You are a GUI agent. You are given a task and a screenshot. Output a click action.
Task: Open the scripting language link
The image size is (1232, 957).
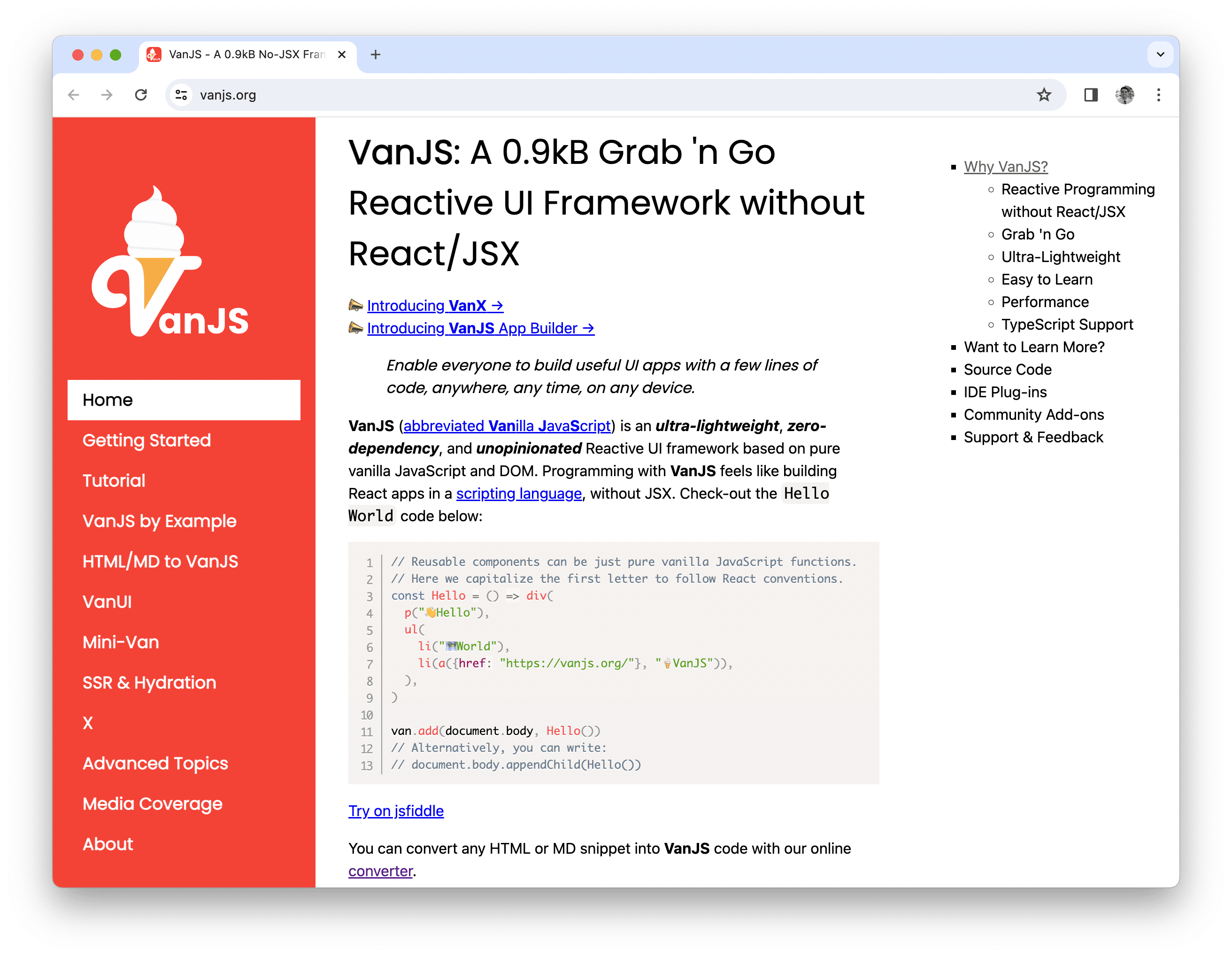coord(518,493)
